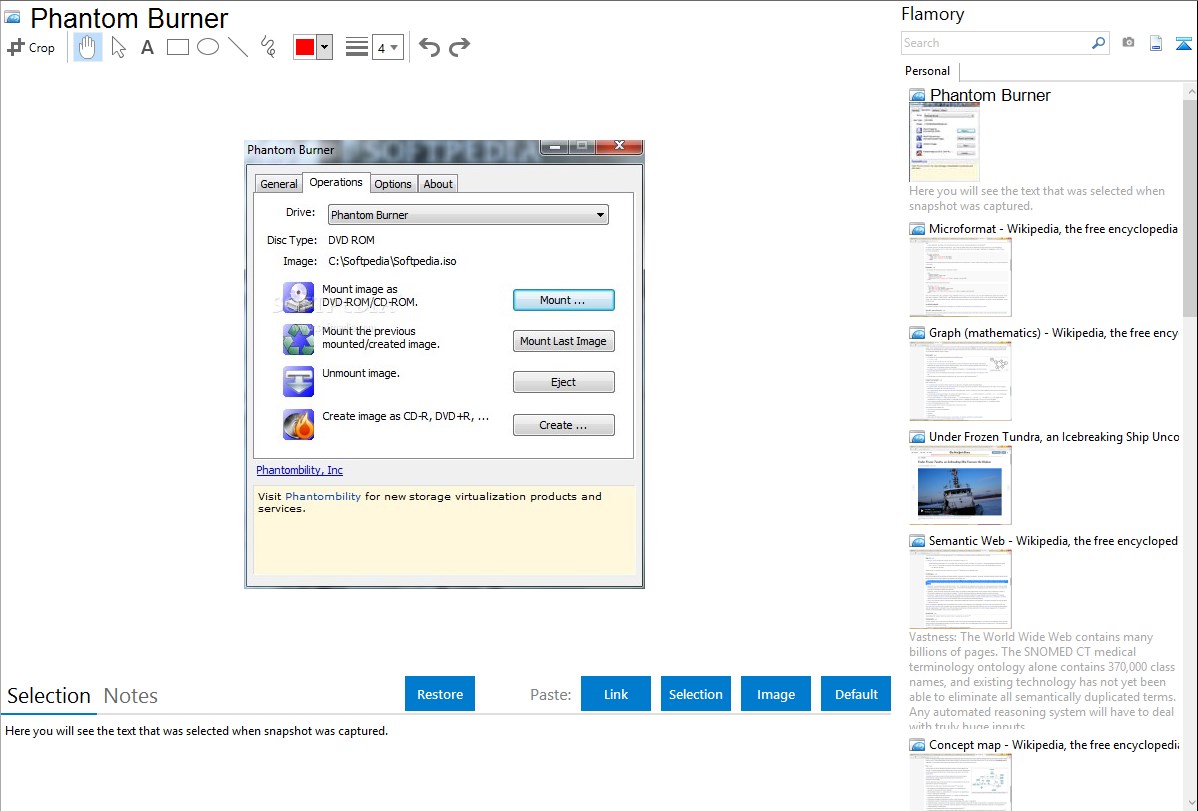This screenshot has width=1198, height=811.
Task: Switch to the Notes tab
Action: point(131,696)
